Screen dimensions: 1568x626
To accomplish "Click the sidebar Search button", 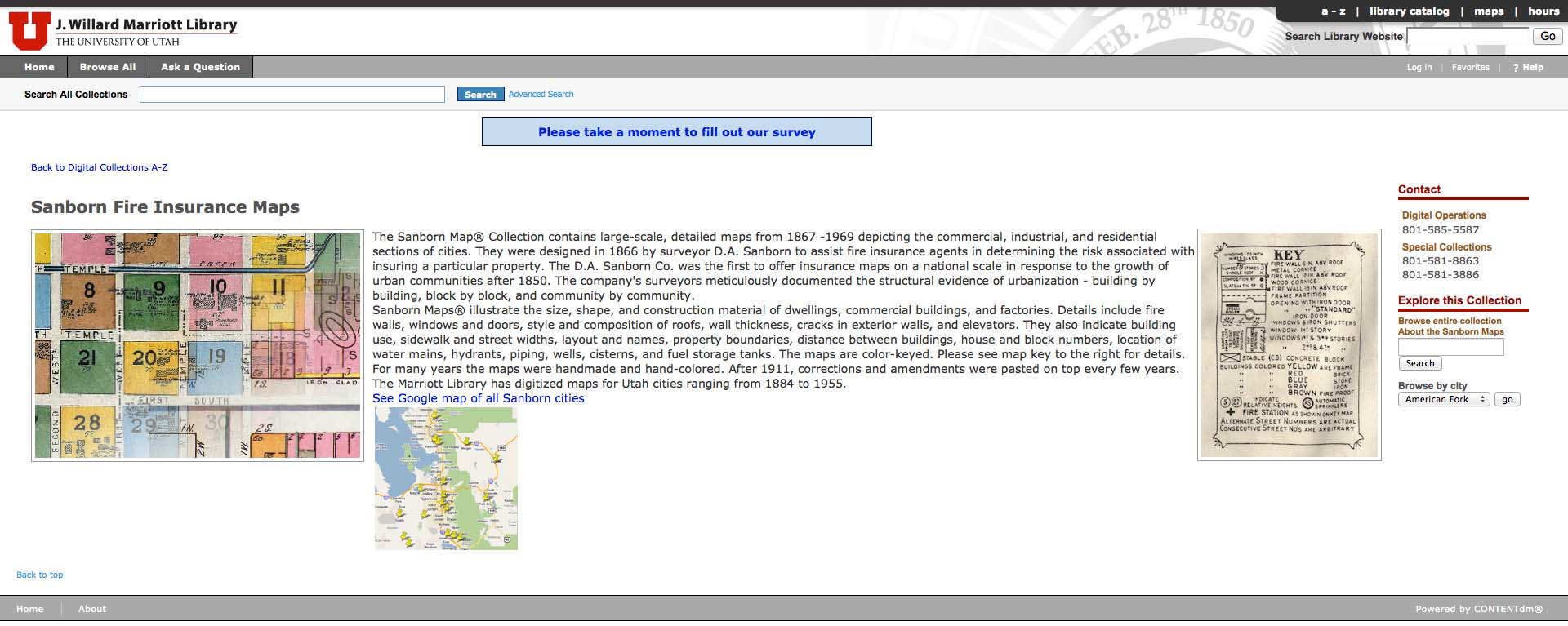I will click(x=1420, y=364).
